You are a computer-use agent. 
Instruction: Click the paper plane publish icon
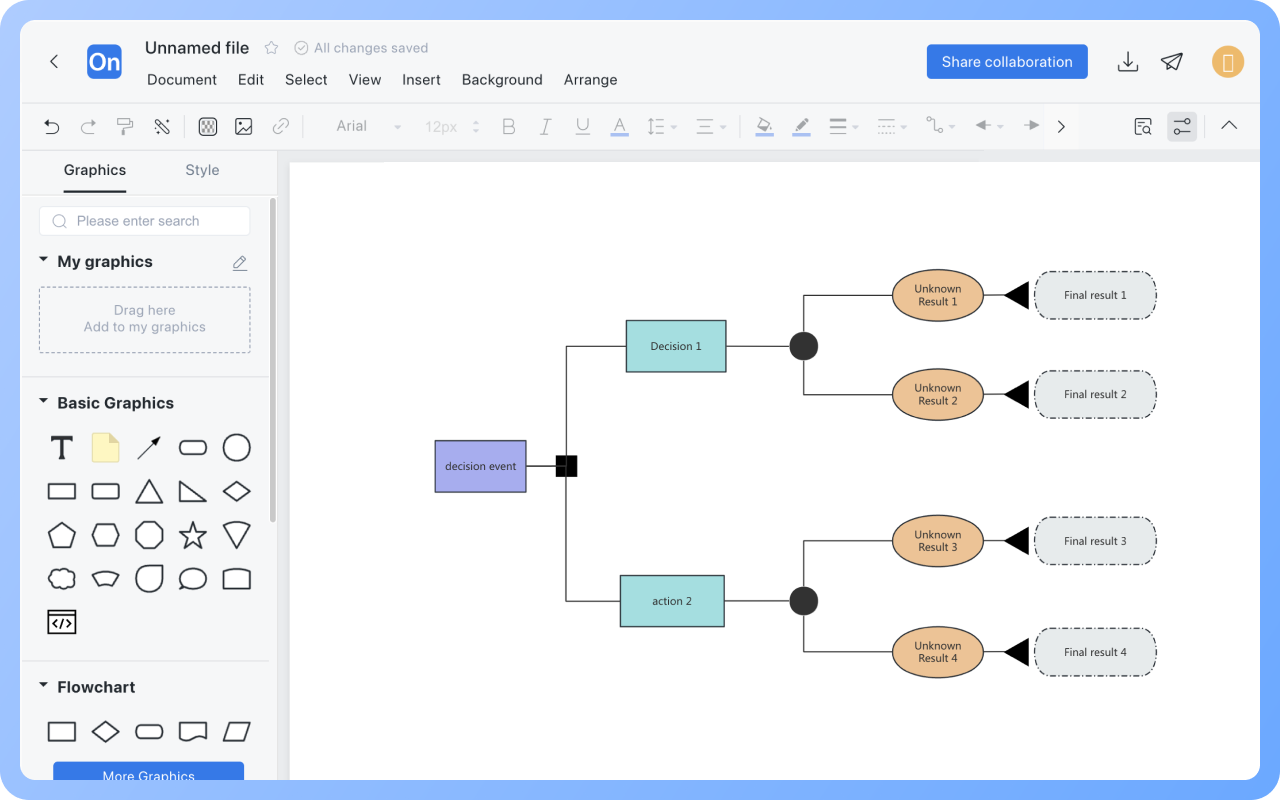tap(1171, 62)
